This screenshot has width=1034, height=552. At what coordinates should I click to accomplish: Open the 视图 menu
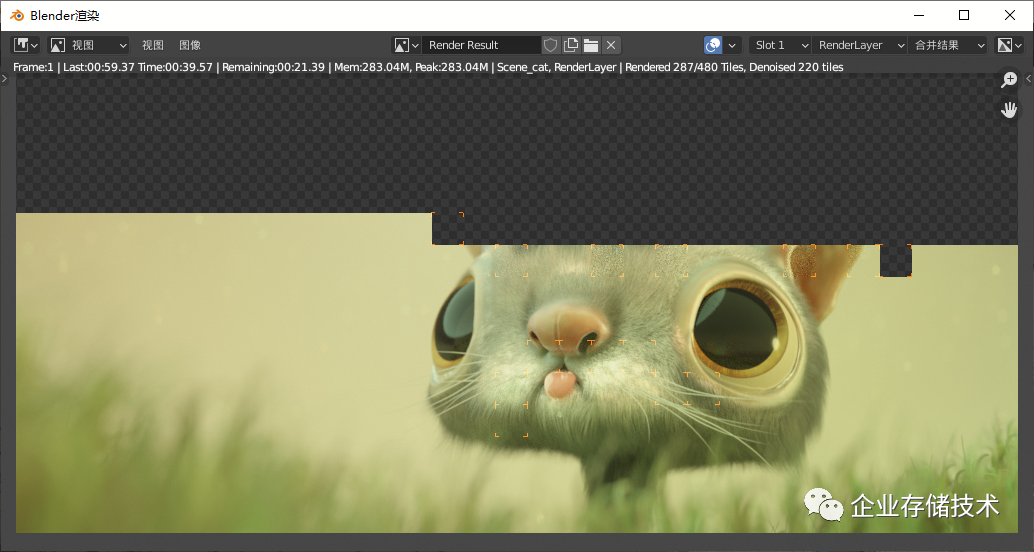[x=152, y=45]
